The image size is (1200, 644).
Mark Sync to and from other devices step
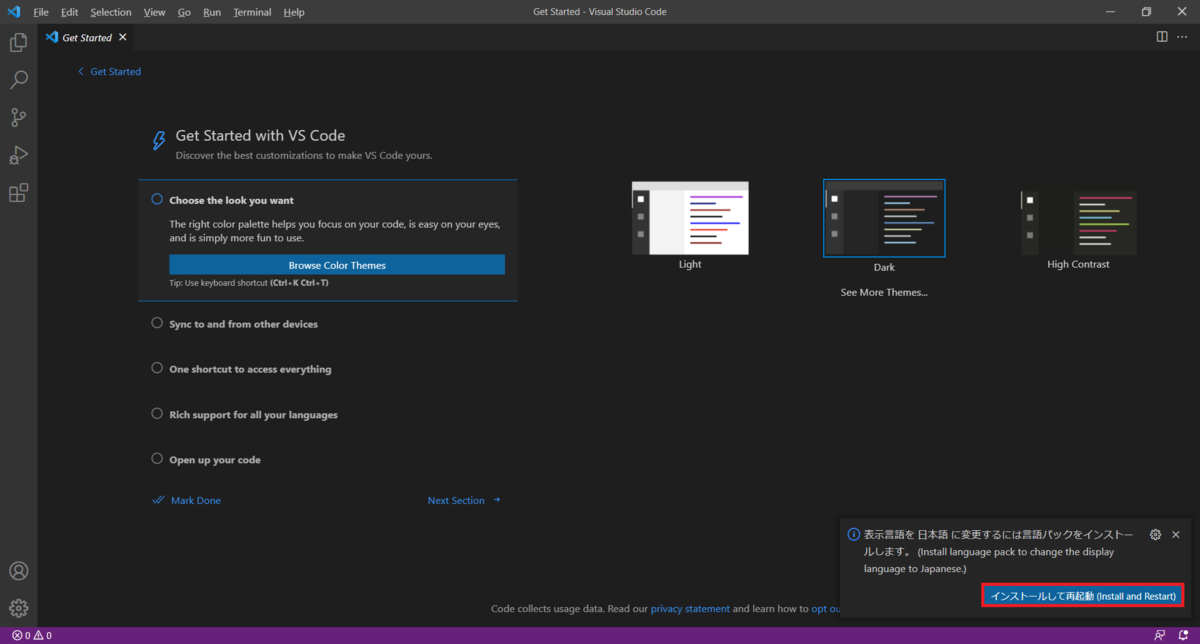(157, 323)
